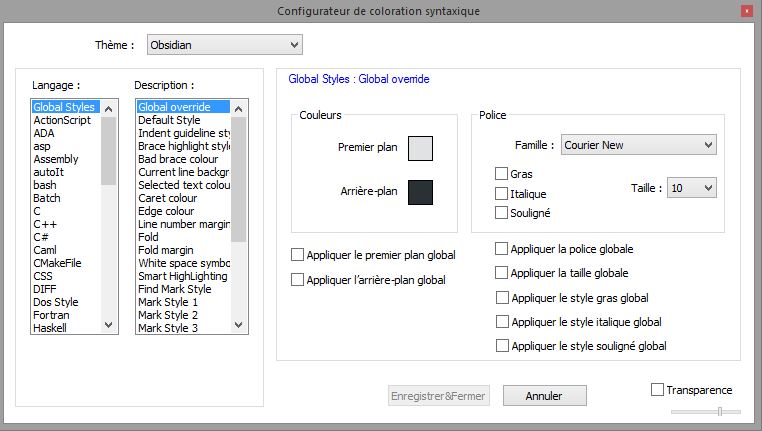The width and height of the screenshot is (762, 431).
Task: Enable the Gras checkbox
Action: [502, 174]
